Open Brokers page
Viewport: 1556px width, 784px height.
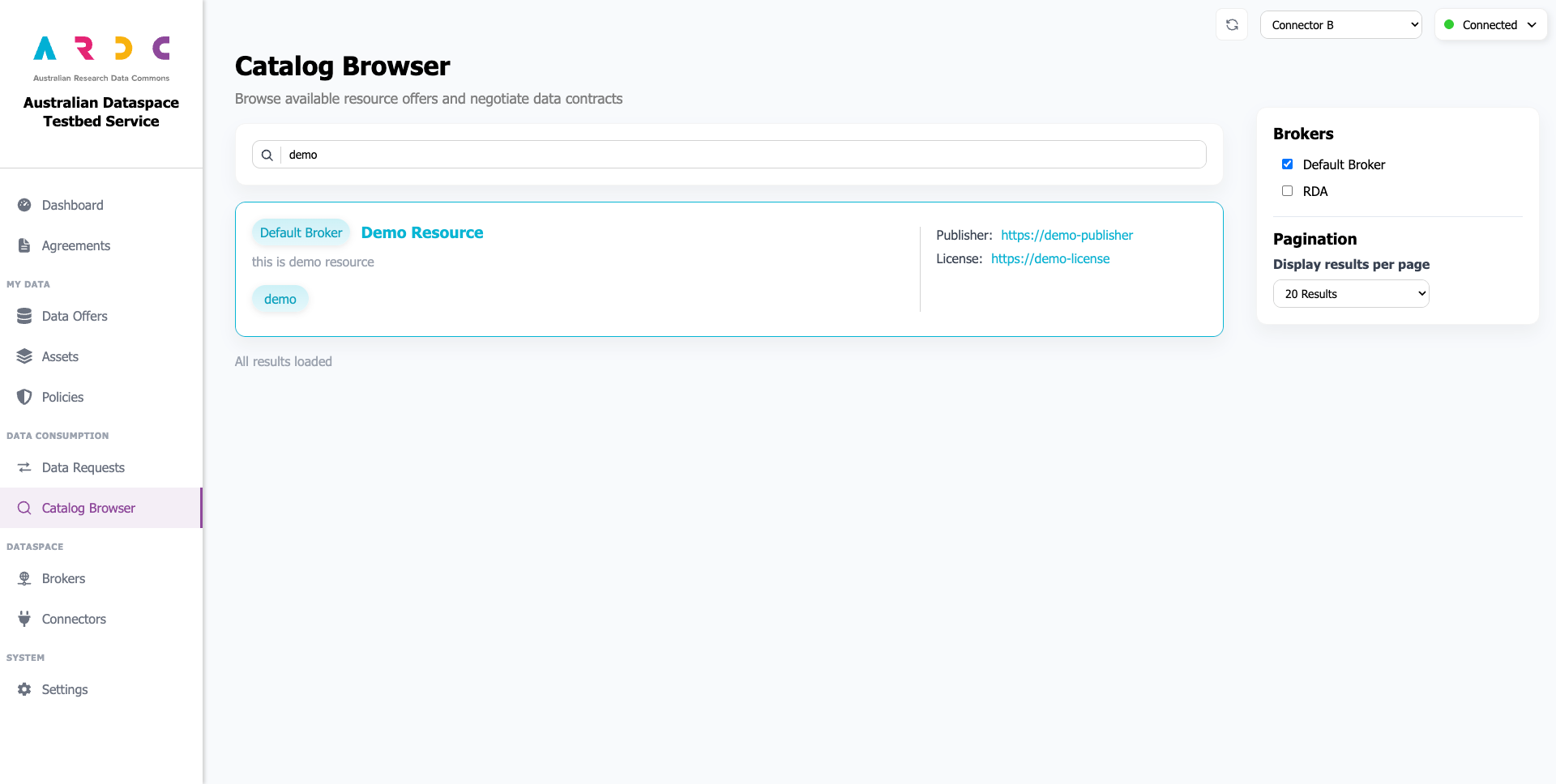tap(101, 578)
